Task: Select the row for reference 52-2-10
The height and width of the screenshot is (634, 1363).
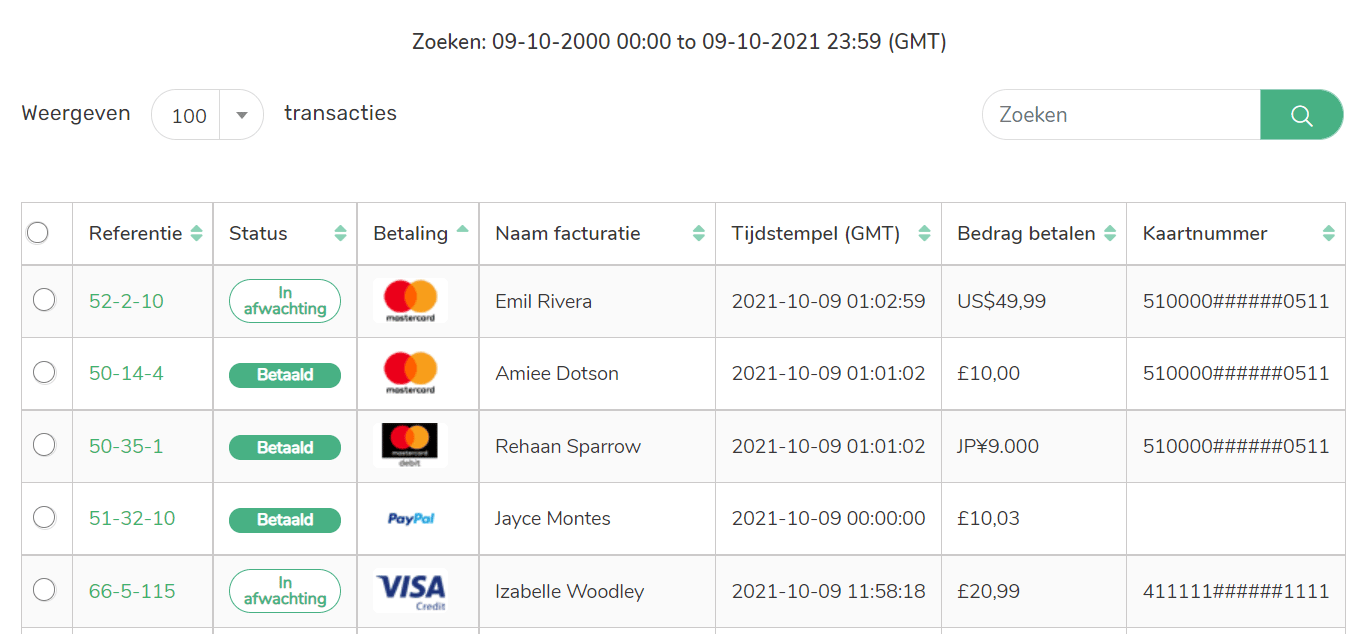Action: pyautogui.click(x=44, y=300)
